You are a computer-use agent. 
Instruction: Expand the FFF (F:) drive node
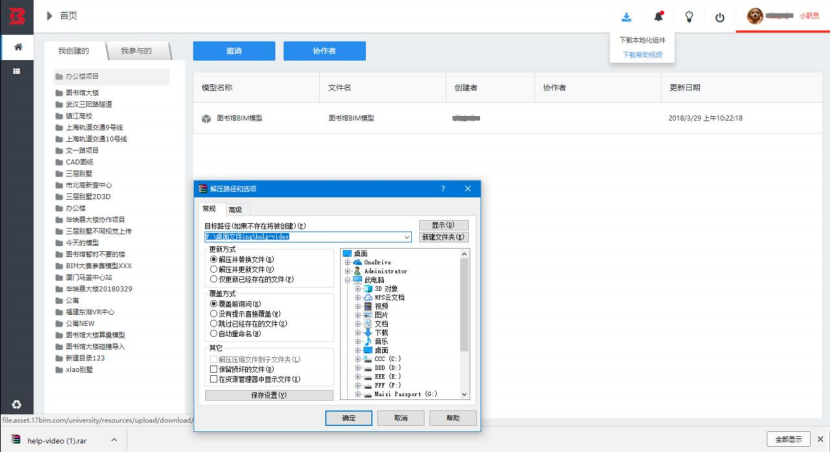358,385
